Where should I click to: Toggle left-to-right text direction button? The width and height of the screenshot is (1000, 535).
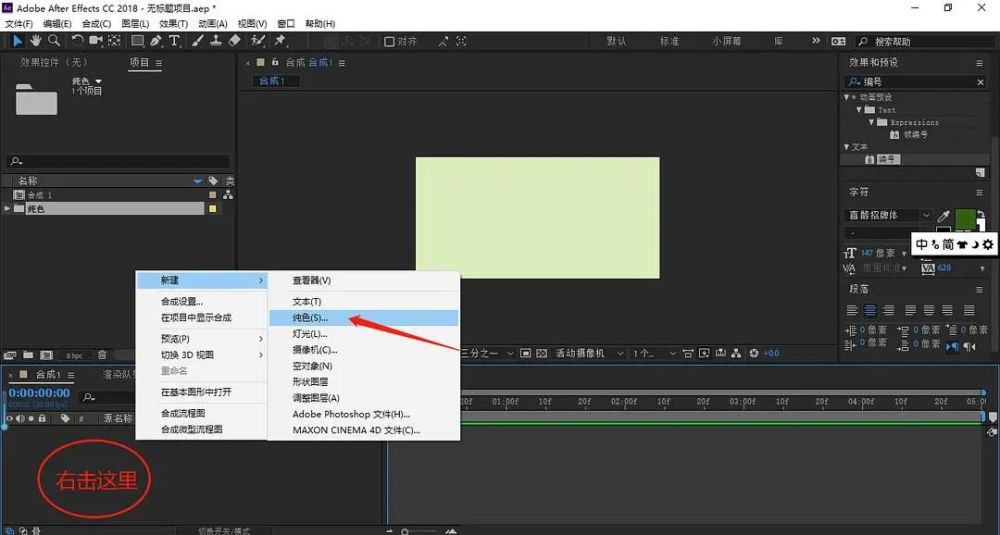(952, 346)
